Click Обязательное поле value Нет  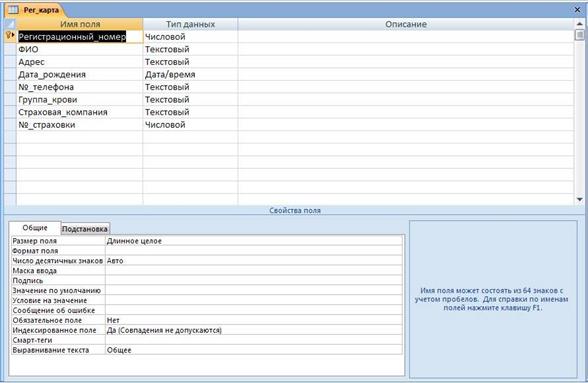tap(254, 320)
